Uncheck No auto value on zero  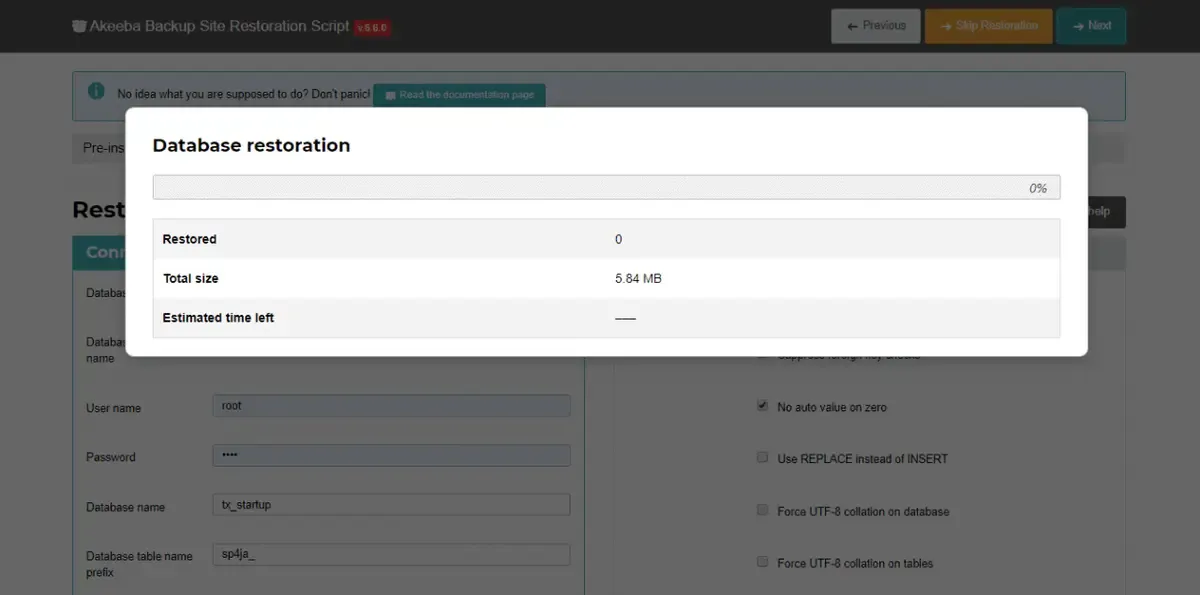(x=763, y=407)
